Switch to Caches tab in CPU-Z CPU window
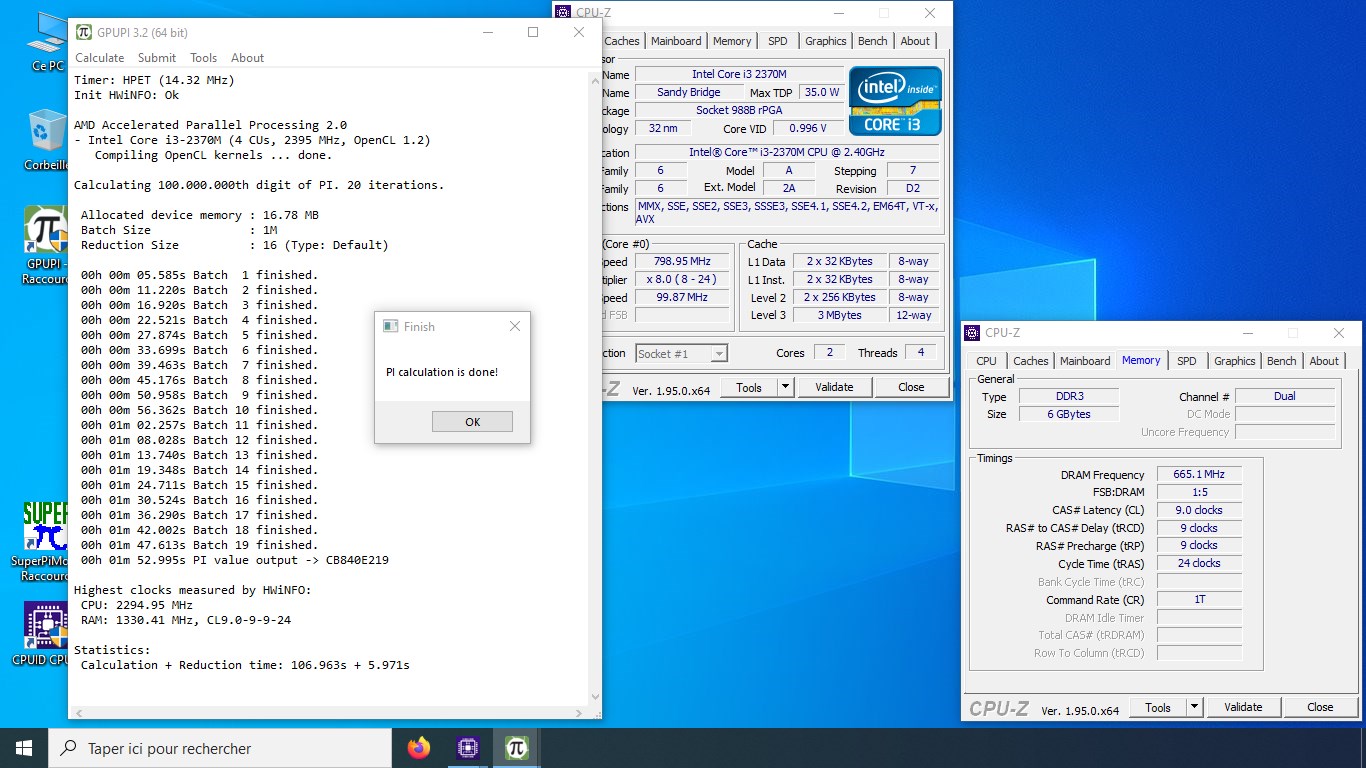This screenshot has width=1366, height=768. pyautogui.click(x=622, y=41)
